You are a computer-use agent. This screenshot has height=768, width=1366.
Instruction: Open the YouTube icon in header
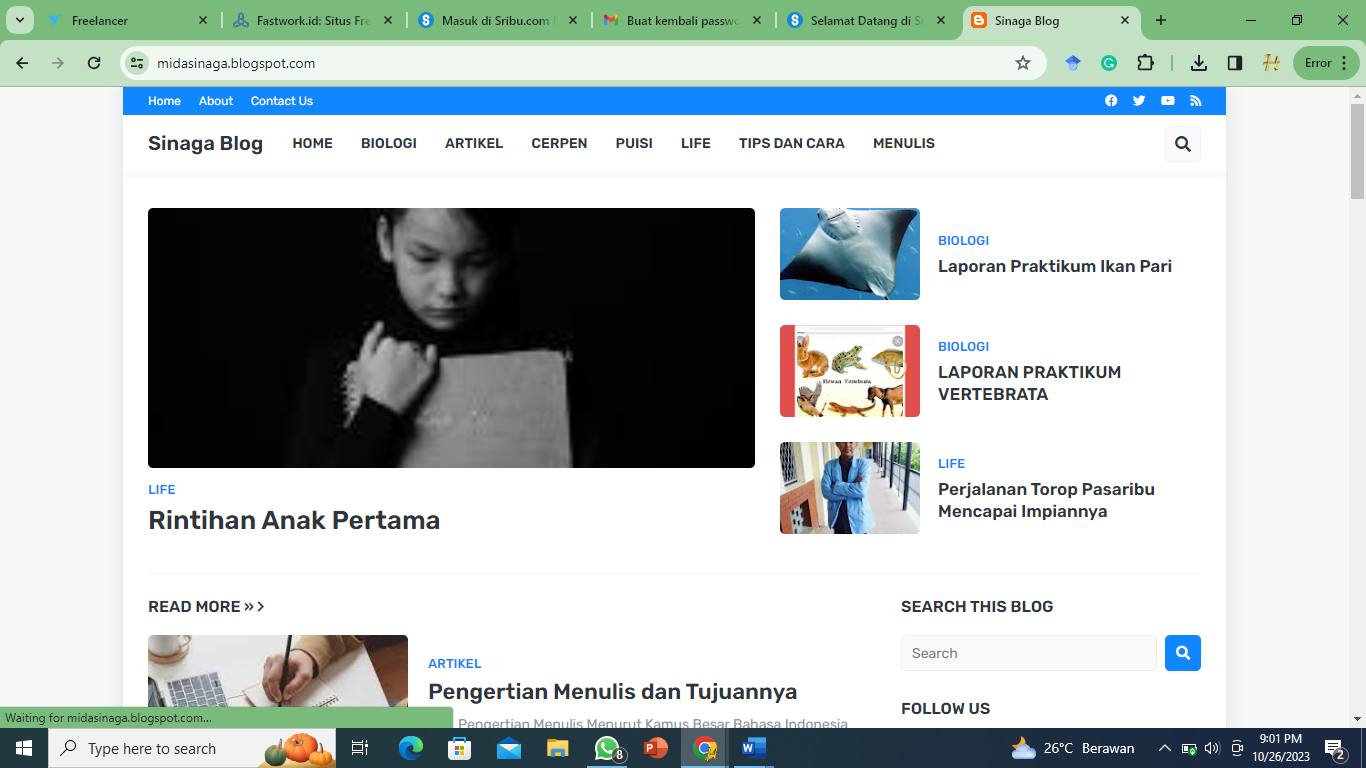click(x=1167, y=101)
